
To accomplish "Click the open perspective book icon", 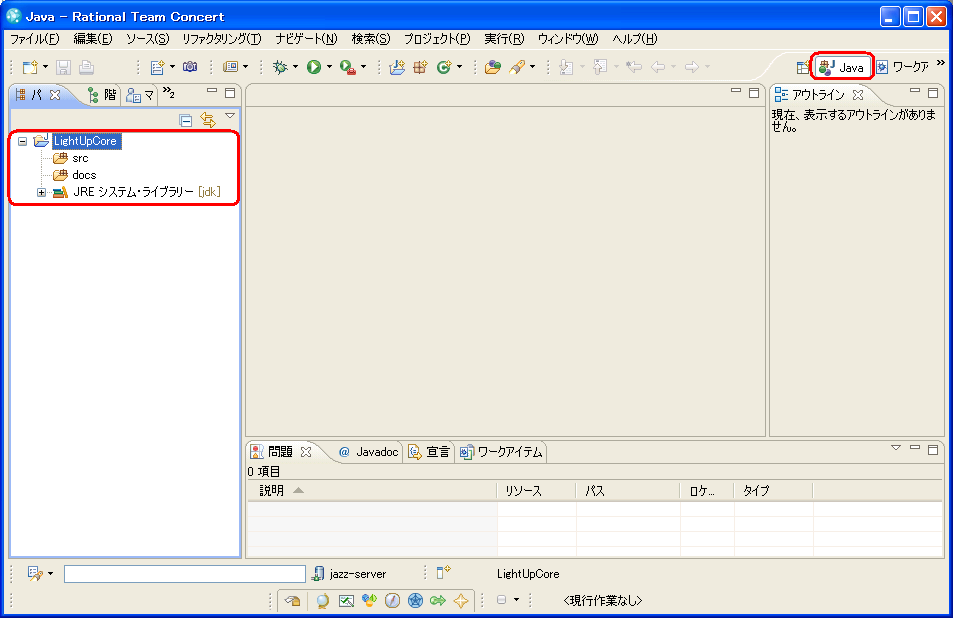I will pyautogui.click(x=230, y=67).
